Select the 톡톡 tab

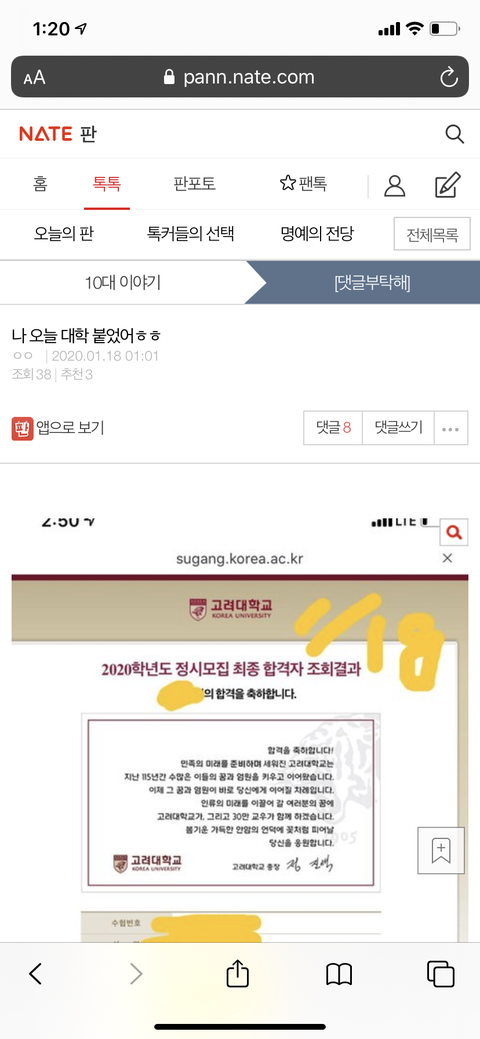click(x=107, y=184)
